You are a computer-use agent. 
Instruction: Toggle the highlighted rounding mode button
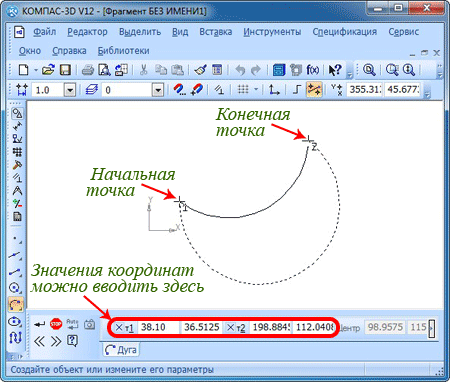click(314, 89)
